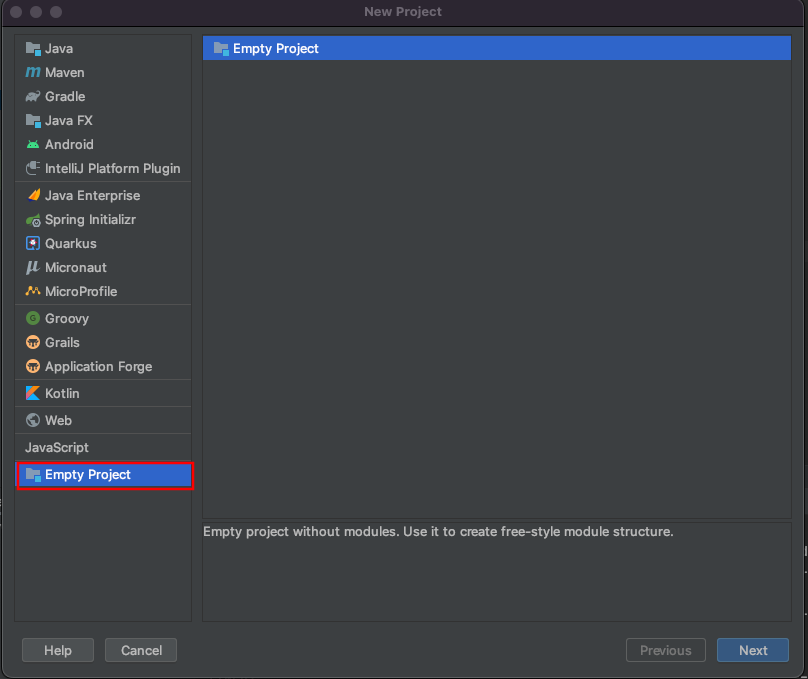
Task: Click the MicroProfile wave icon
Action: pos(33,291)
